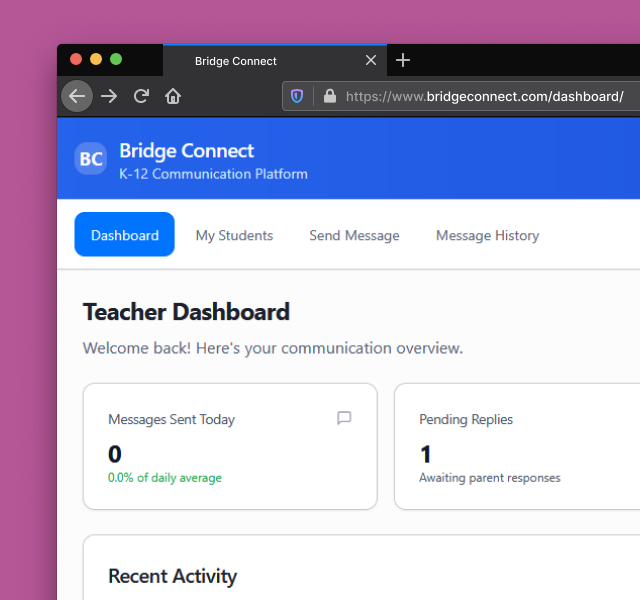Go to the Send Message tab

click(354, 236)
